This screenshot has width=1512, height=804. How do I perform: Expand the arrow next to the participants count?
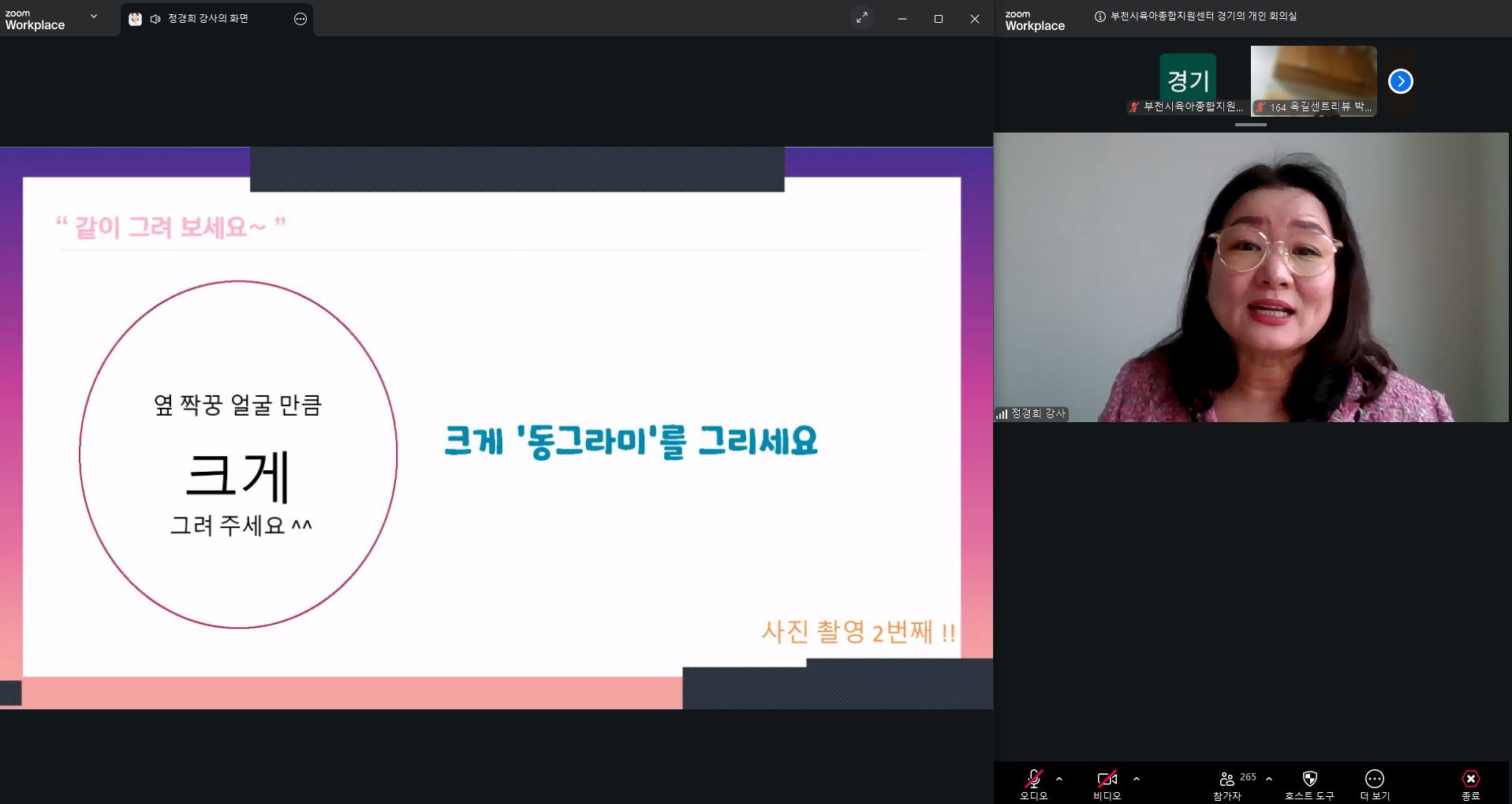coord(1269,779)
